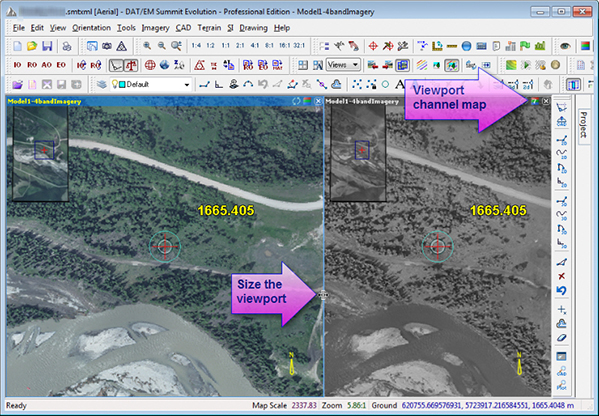Open the Drawing menu
The image size is (599, 416).
[x=253, y=28]
